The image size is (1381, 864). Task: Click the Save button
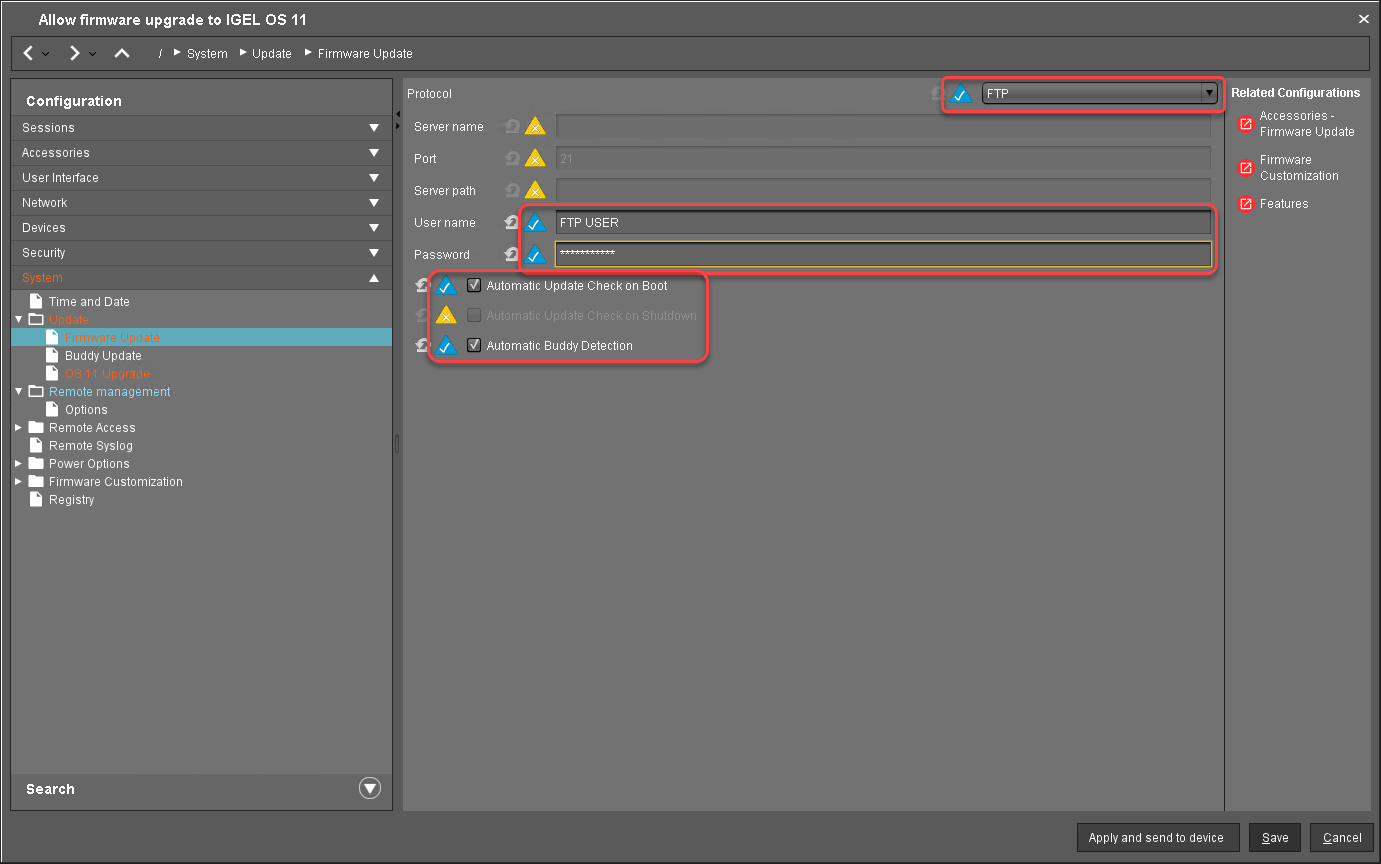tap(1275, 838)
